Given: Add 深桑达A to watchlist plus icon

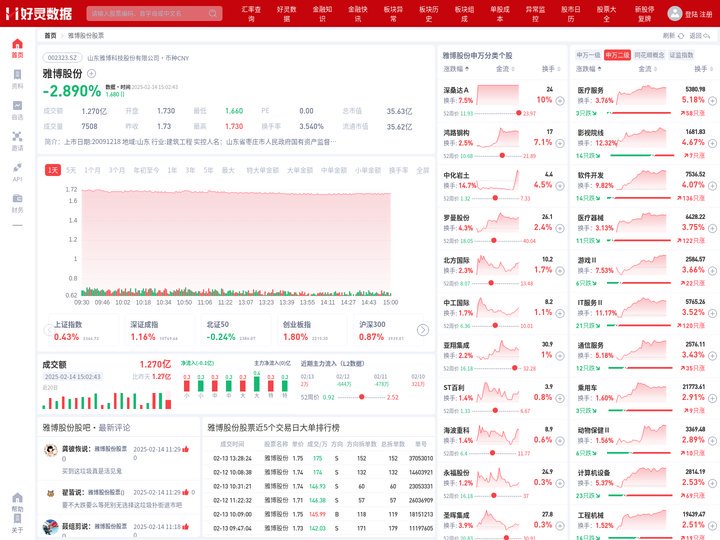Looking at the screenshot, I should [560, 101].
